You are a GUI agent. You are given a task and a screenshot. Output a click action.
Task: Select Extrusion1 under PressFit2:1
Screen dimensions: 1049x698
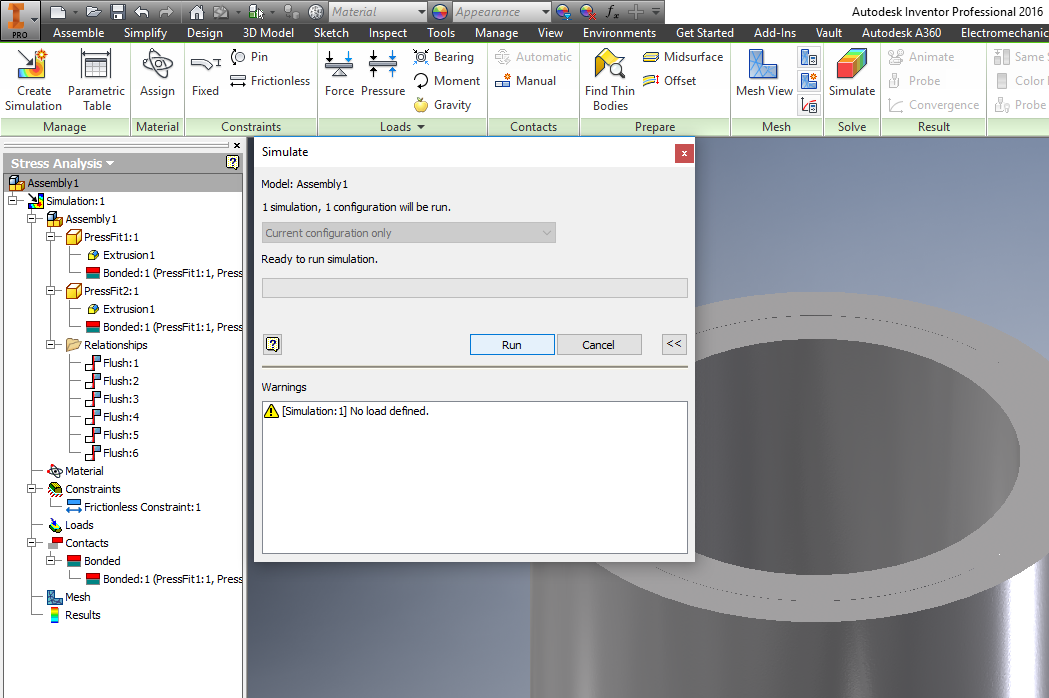click(x=120, y=309)
